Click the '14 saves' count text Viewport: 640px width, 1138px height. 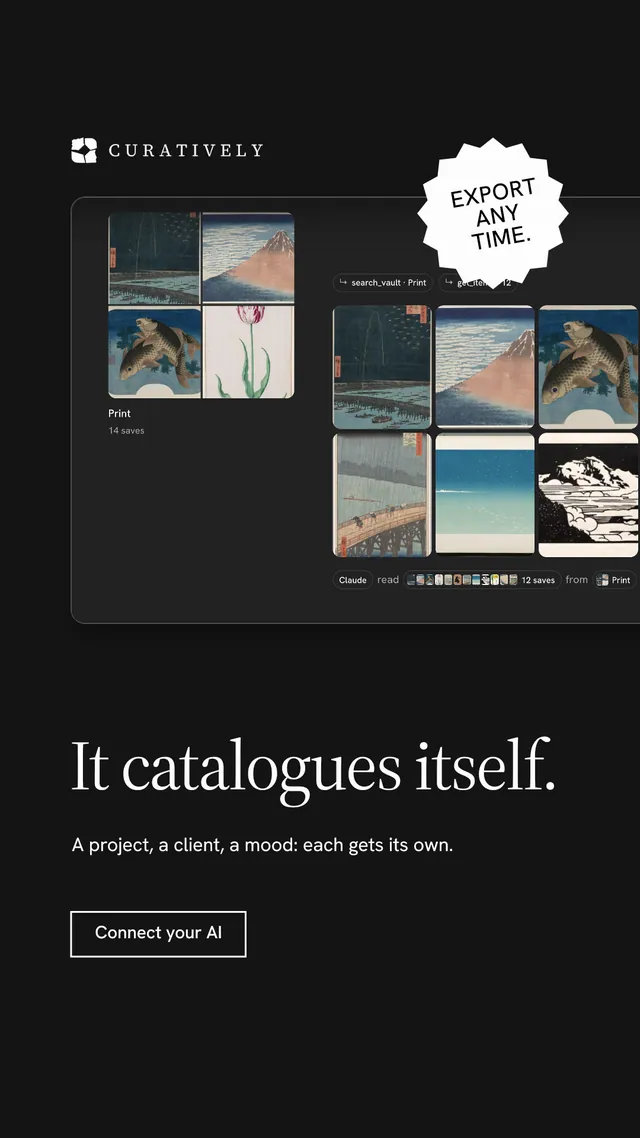[x=126, y=430]
